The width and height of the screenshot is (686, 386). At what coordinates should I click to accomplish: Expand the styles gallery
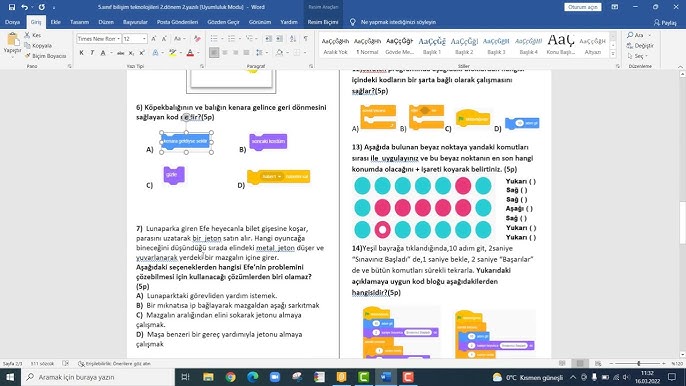[x=613, y=53]
